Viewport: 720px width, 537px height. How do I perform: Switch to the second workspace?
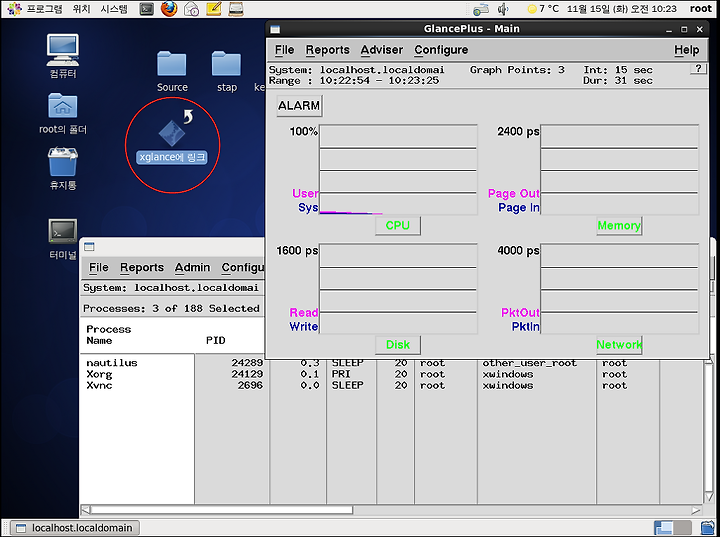[682, 528]
